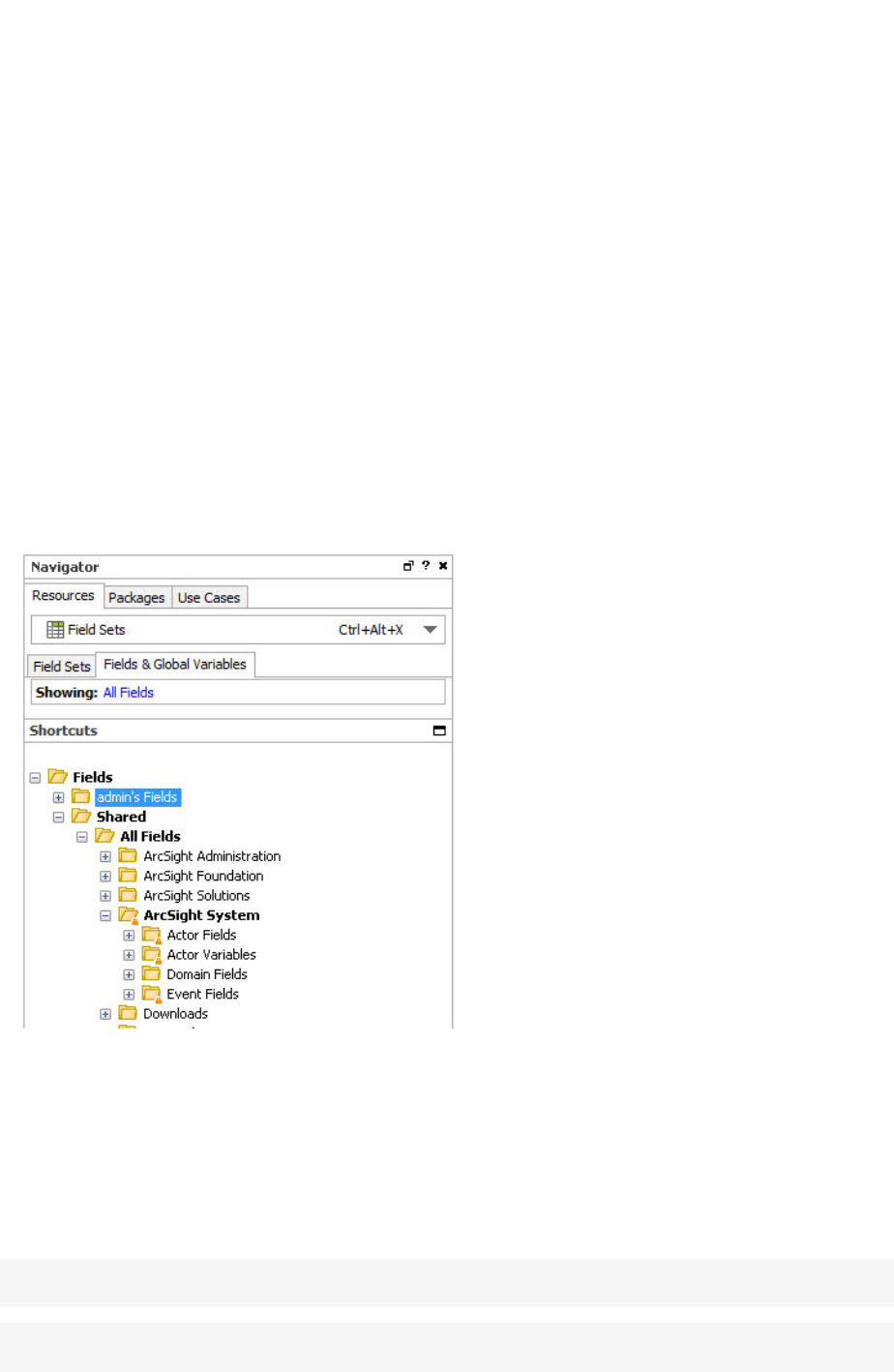Undock the Navigator panel
This screenshot has height=1372, width=894.
[408, 566]
